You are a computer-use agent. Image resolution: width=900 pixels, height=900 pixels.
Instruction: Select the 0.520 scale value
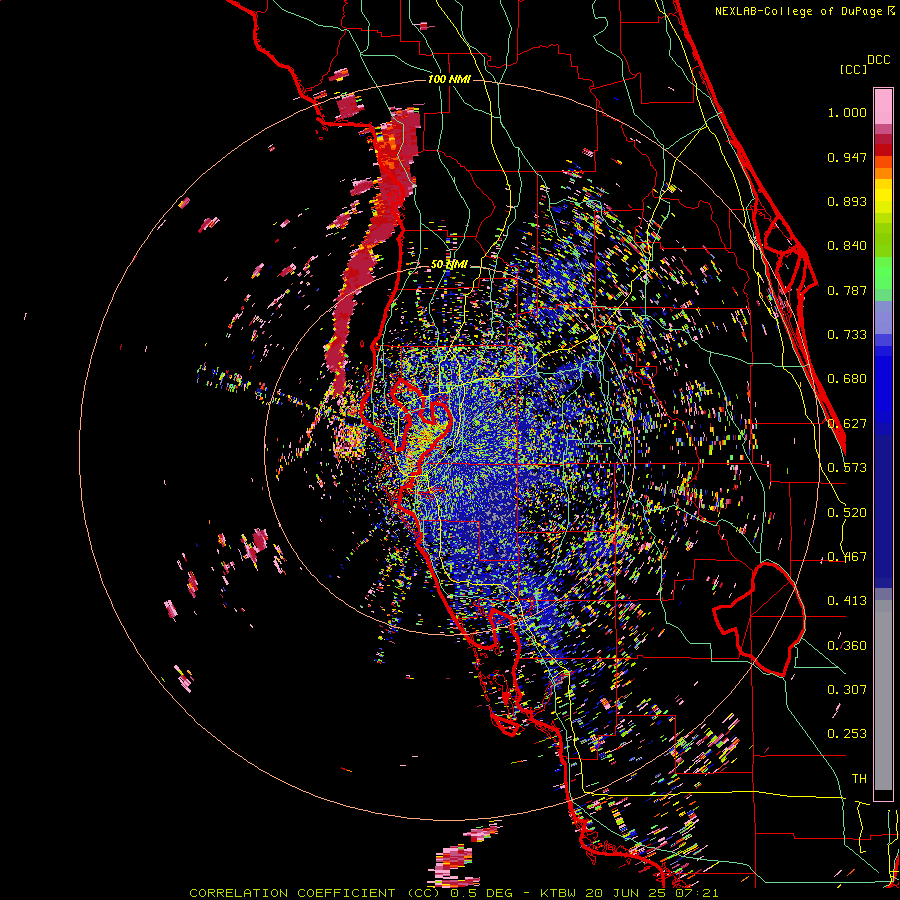point(847,513)
